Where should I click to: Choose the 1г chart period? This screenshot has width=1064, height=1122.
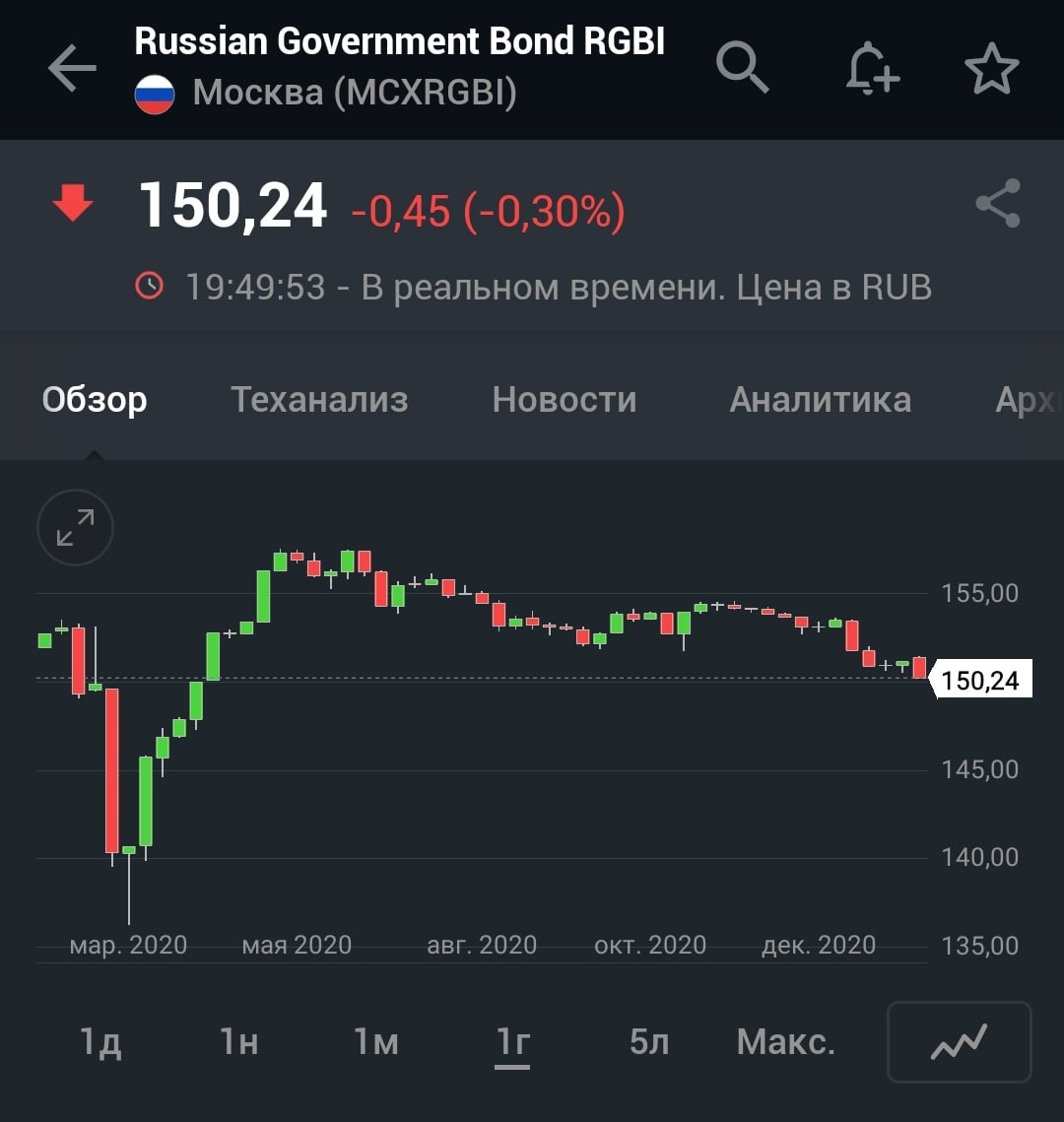coord(512,1042)
